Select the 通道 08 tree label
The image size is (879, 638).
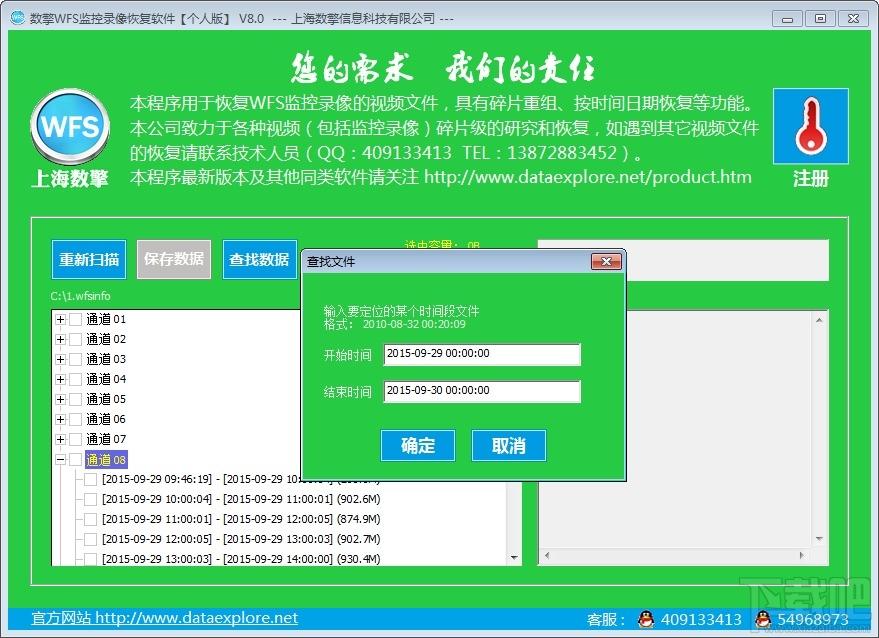pos(106,460)
